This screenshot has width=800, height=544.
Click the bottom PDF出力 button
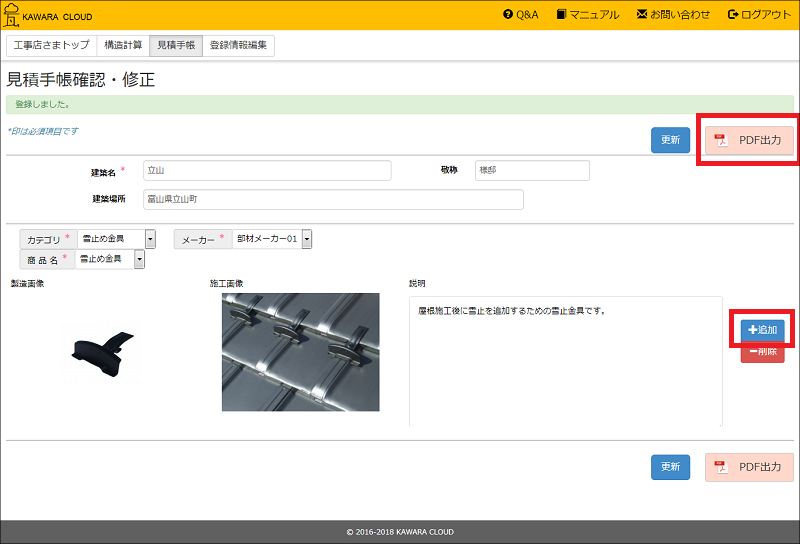[x=749, y=467]
